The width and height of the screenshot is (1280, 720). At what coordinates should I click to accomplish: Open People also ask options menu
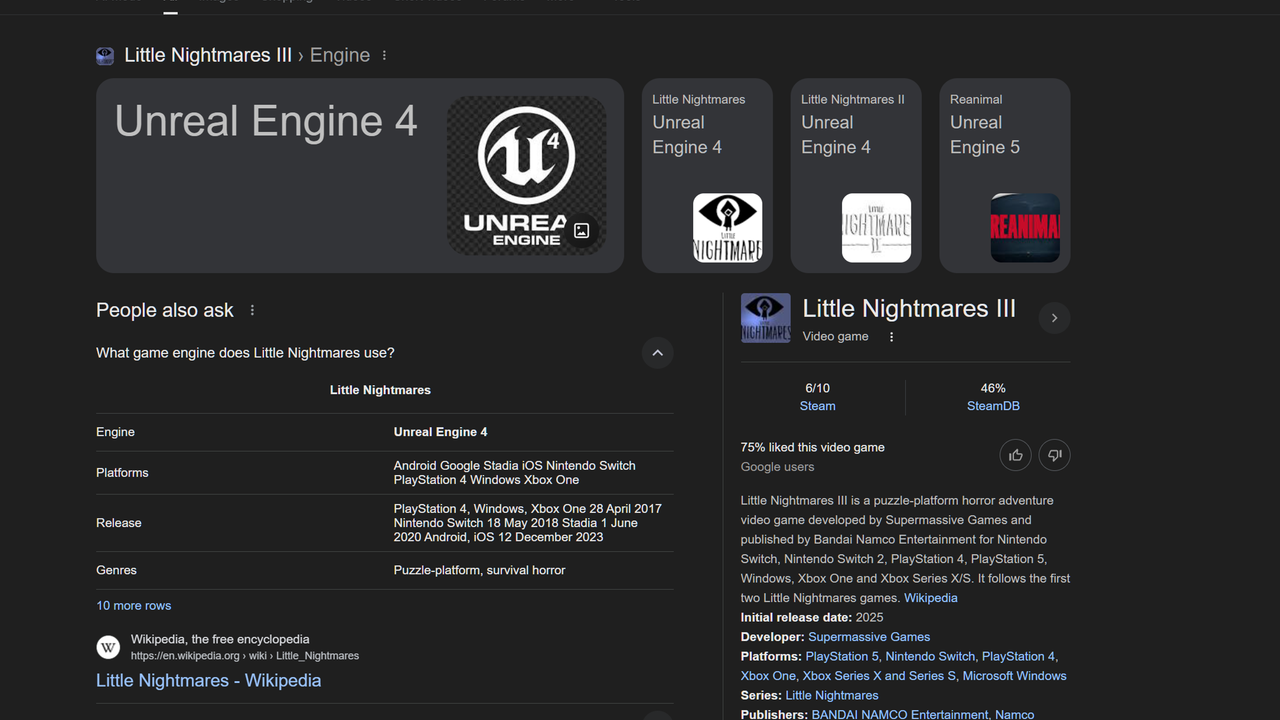point(252,311)
